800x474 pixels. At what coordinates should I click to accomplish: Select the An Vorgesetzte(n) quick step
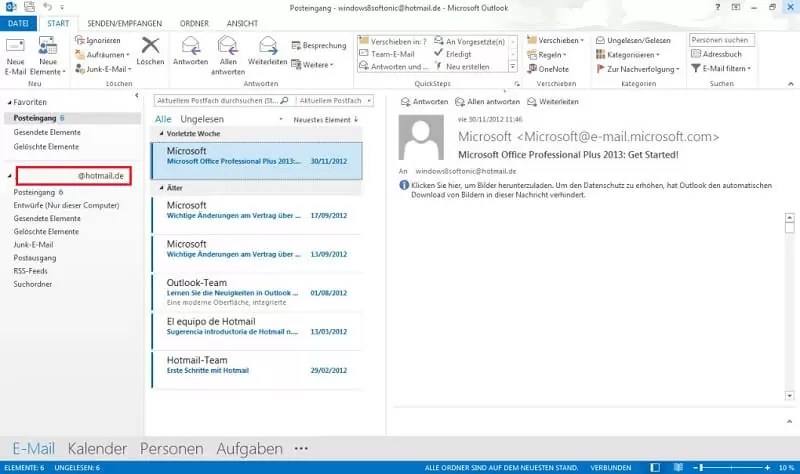[x=469, y=41]
